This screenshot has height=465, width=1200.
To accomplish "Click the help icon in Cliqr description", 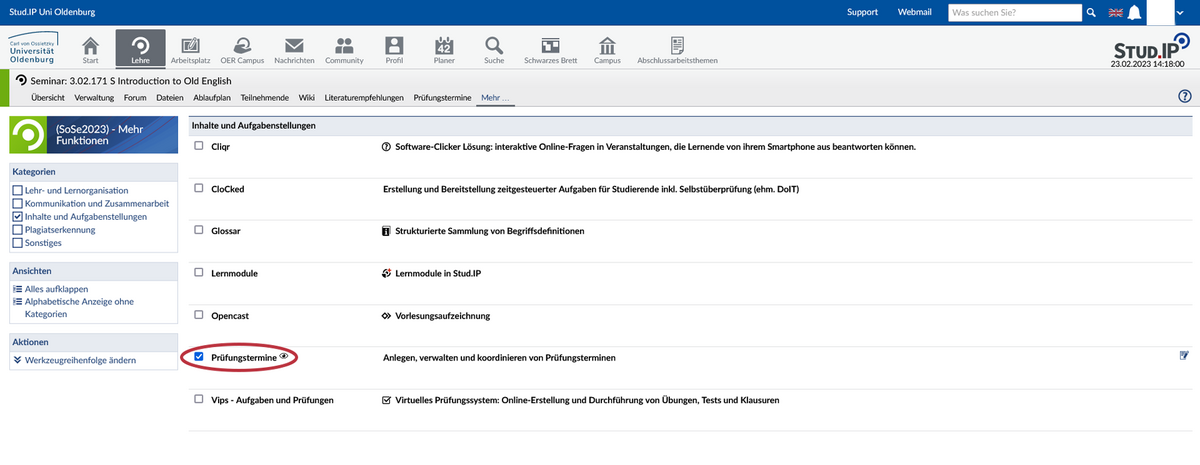I will [387, 146].
